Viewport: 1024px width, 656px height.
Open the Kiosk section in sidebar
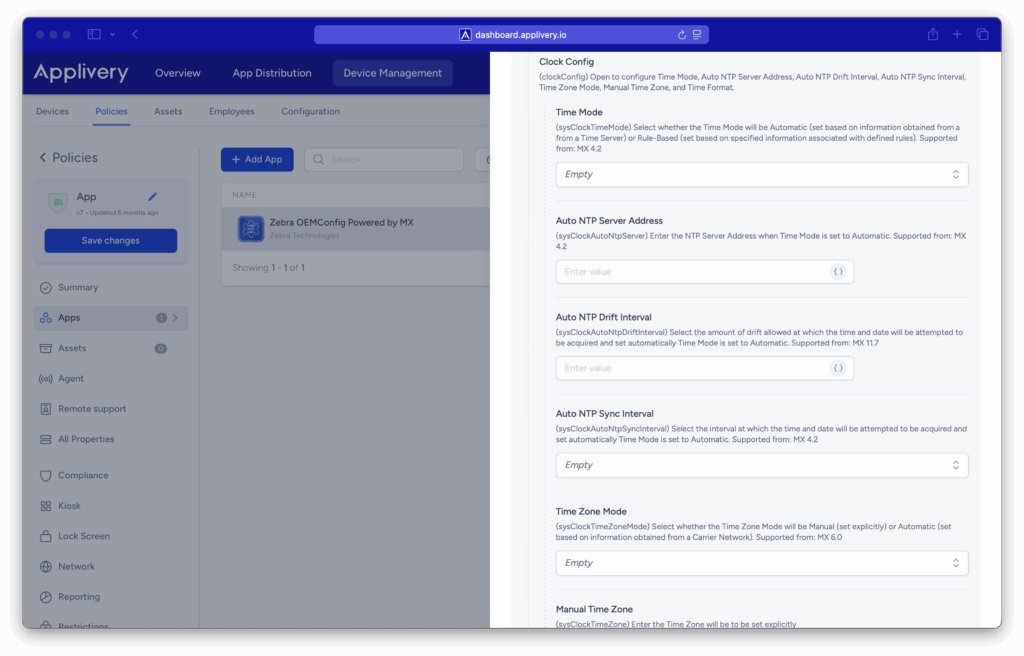(x=69, y=506)
